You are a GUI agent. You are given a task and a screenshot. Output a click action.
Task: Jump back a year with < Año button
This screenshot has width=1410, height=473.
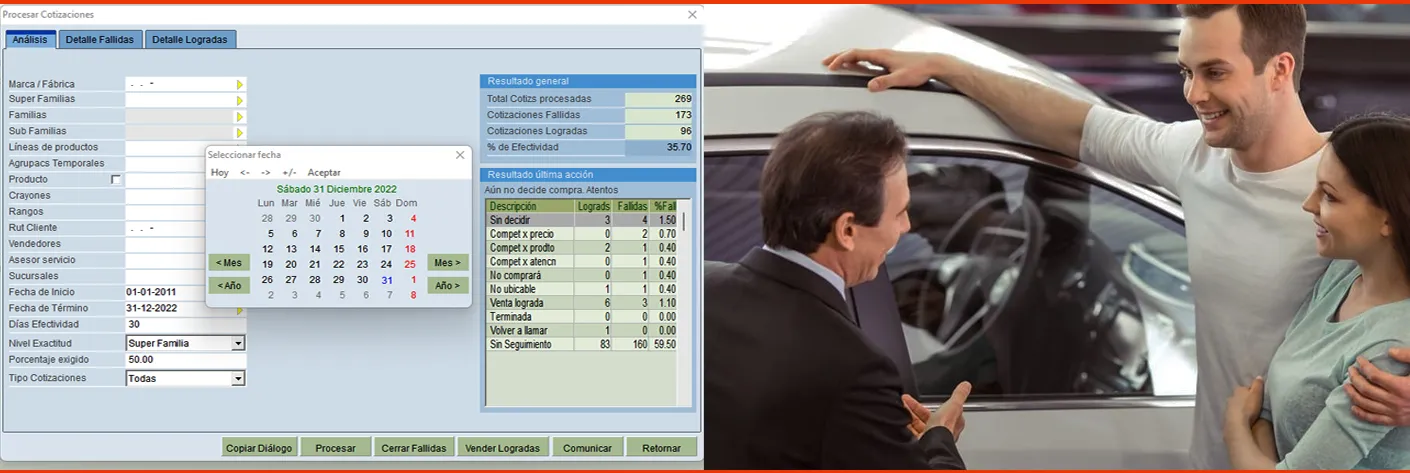tap(229, 285)
